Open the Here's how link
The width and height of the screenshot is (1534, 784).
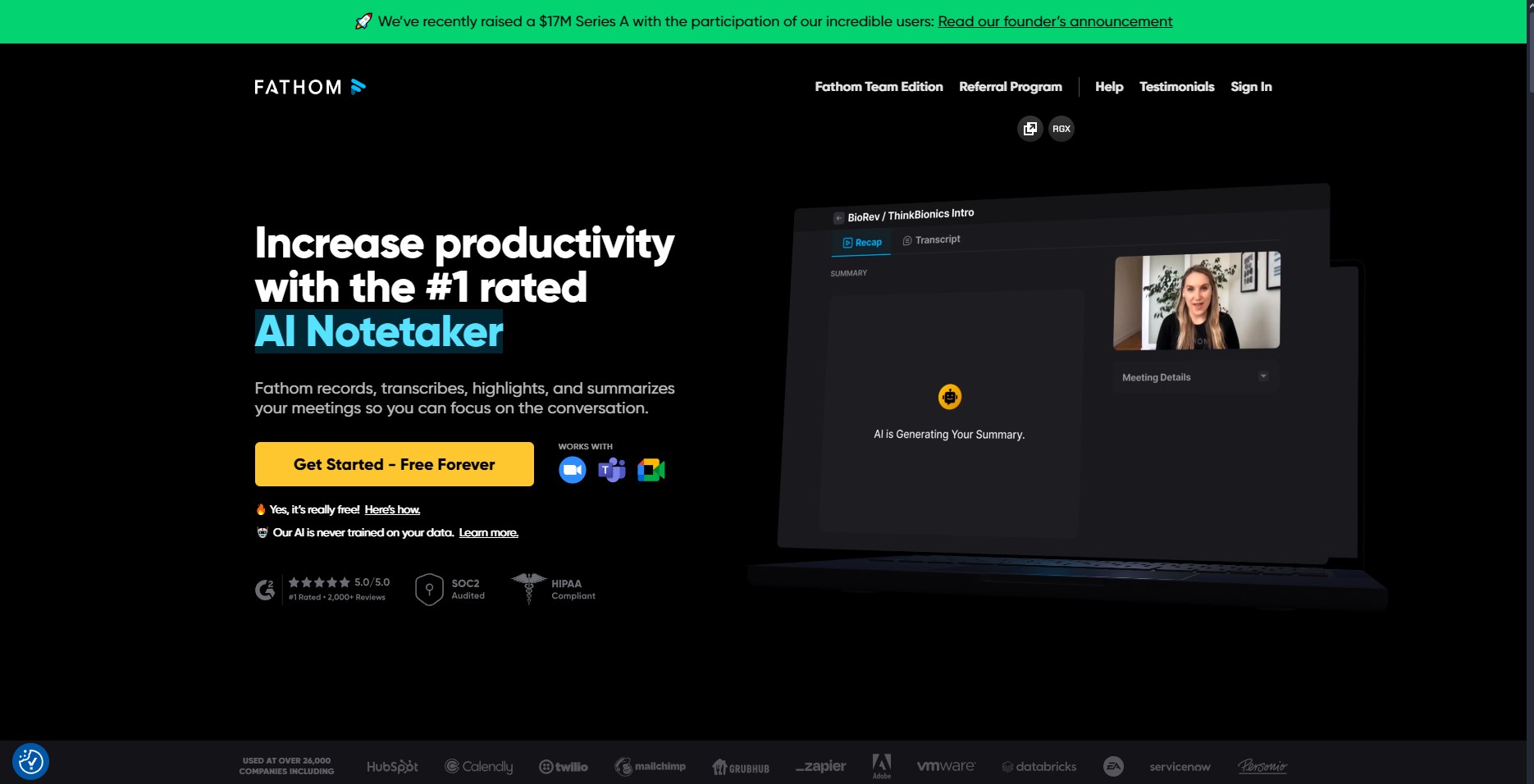coord(392,510)
